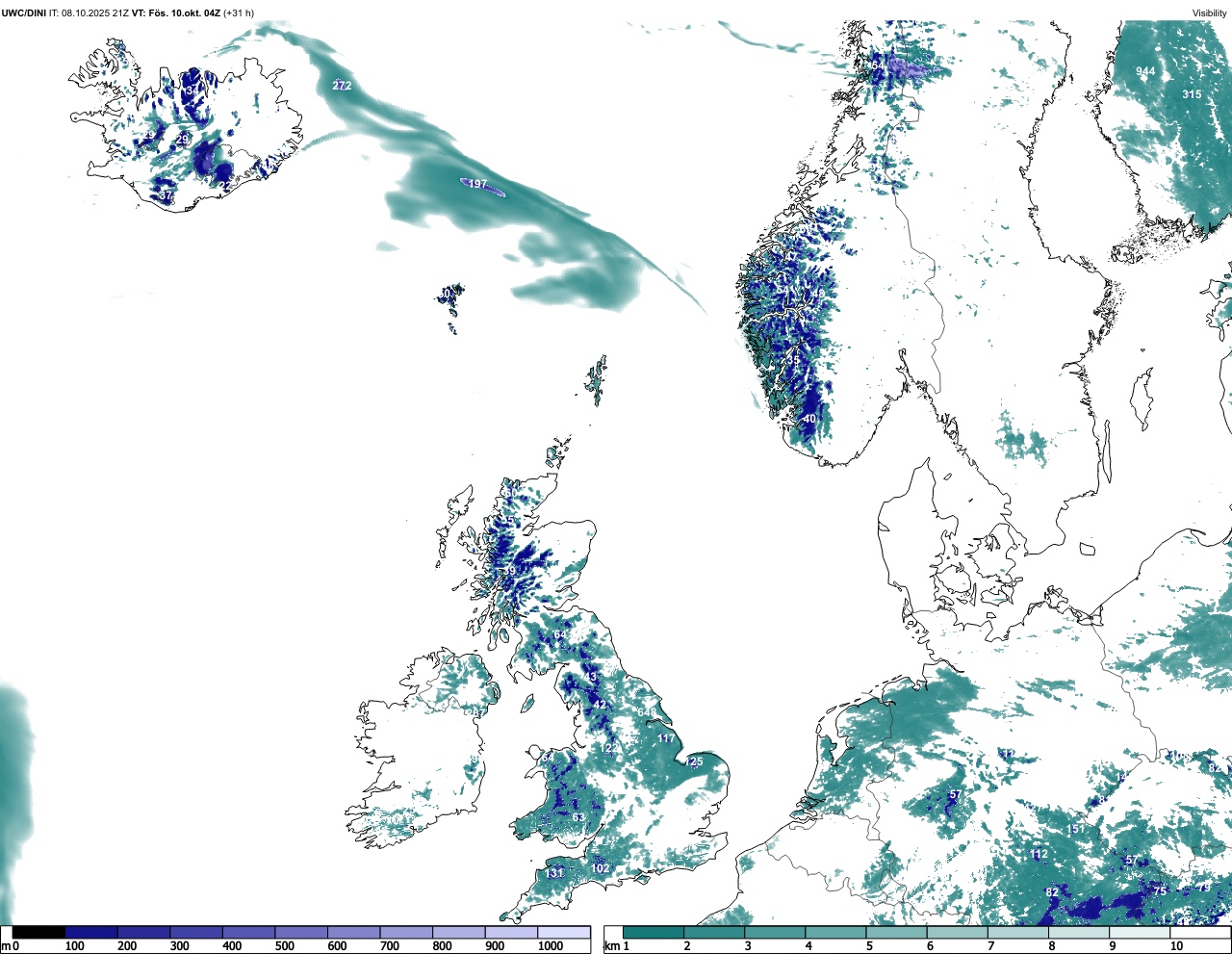Click the initial time '08.10.2025 21Z'
Viewport: 1232px width, 954px height.
[94, 13]
